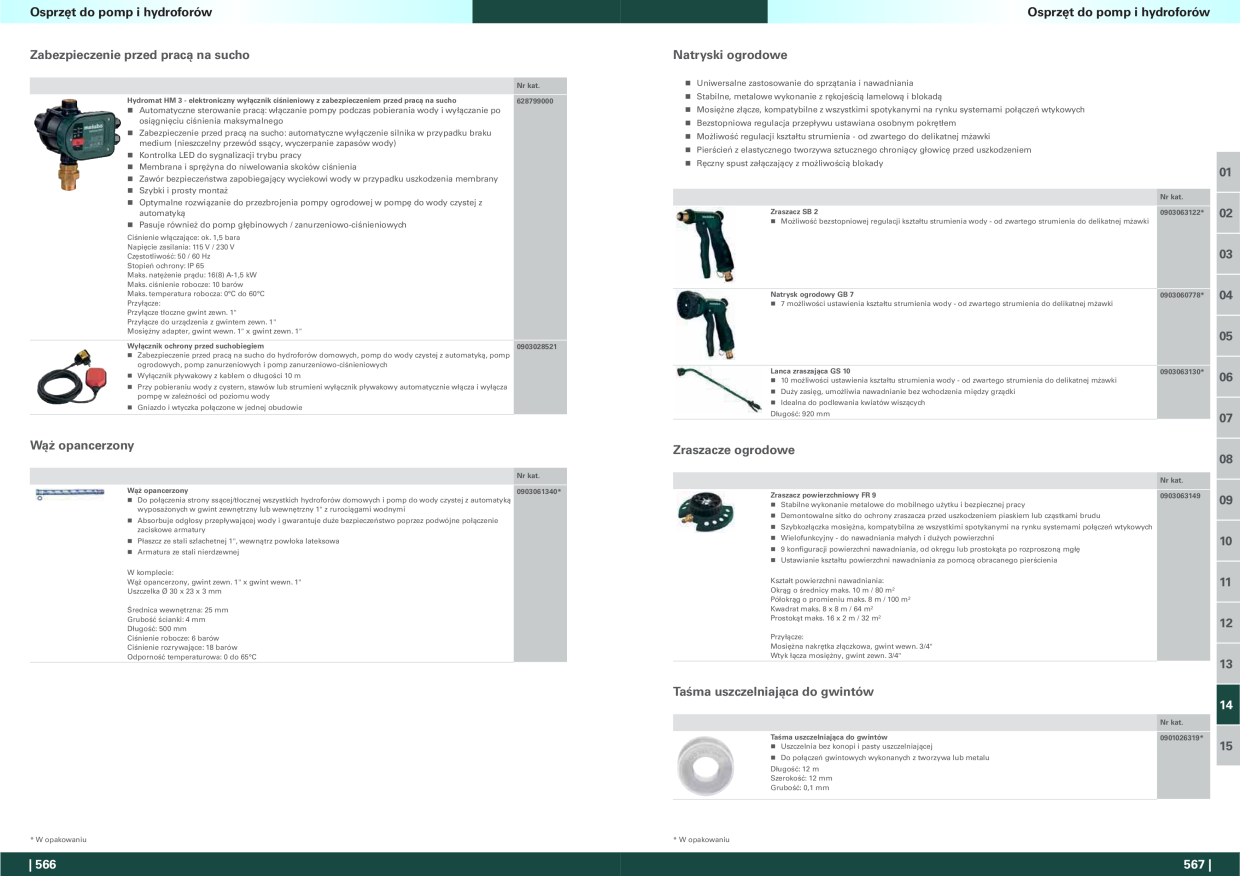Click left page footnote W opakowaniu
The image size is (1240, 876).
pyautogui.click(x=58, y=839)
